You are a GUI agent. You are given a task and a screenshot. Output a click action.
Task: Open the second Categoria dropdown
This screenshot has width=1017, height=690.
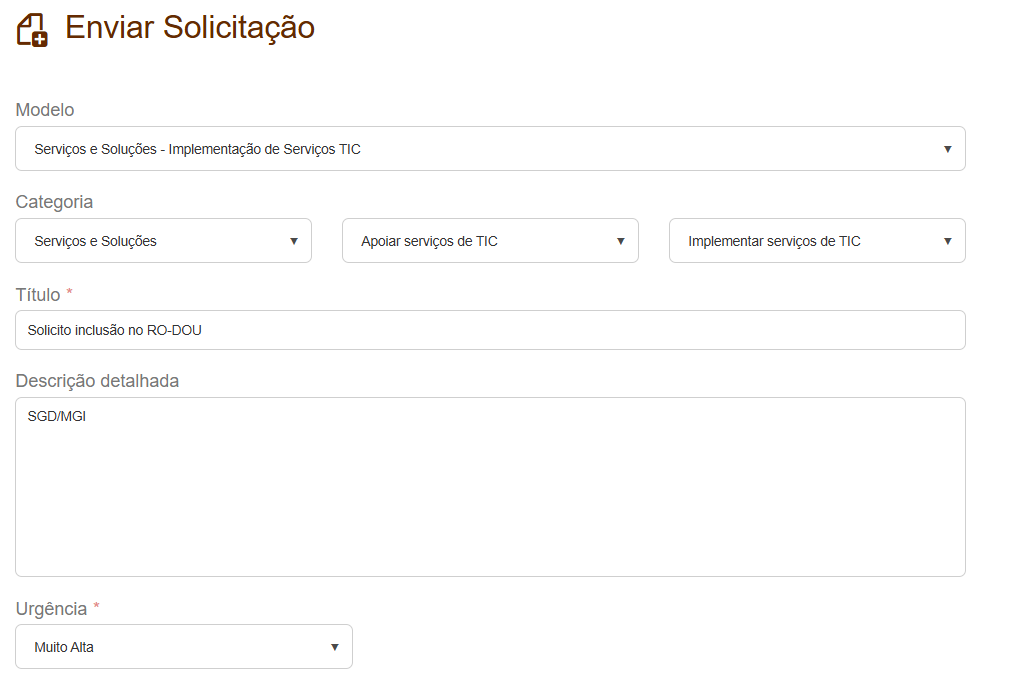(490, 240)
